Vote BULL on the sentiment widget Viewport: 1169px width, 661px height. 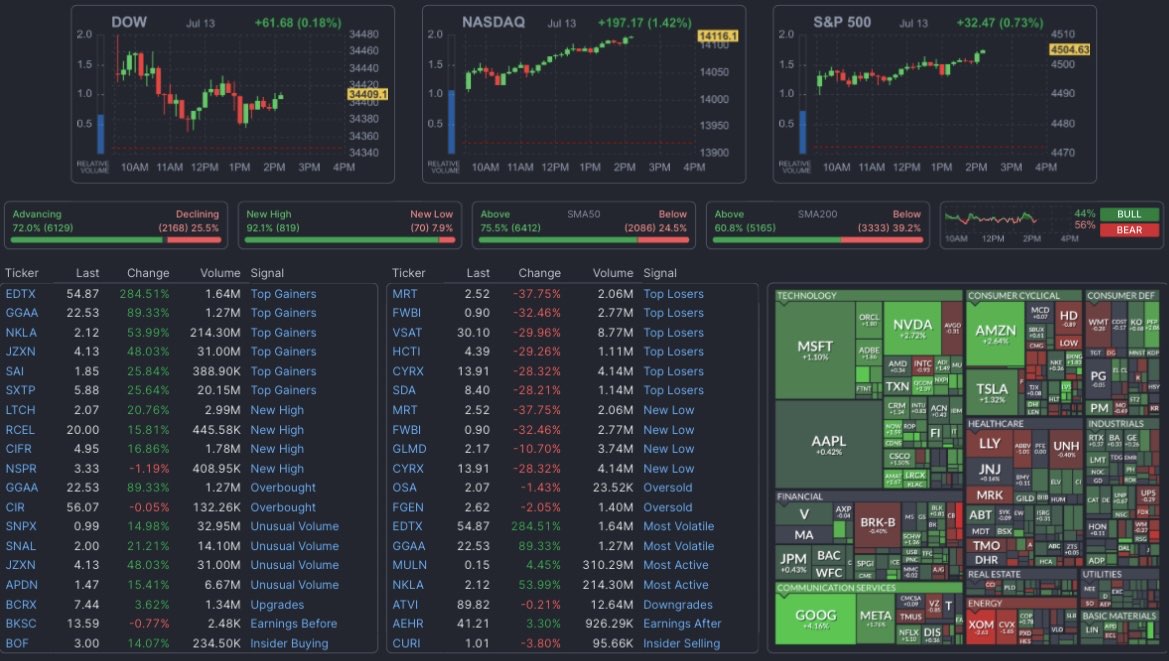[1129, 214]
